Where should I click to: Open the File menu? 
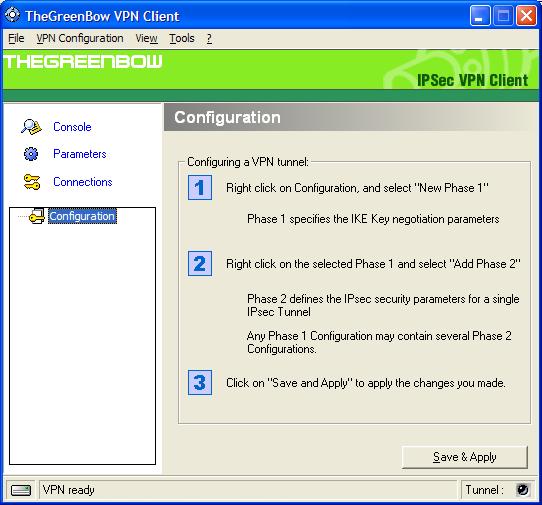[x=16, y=38]
